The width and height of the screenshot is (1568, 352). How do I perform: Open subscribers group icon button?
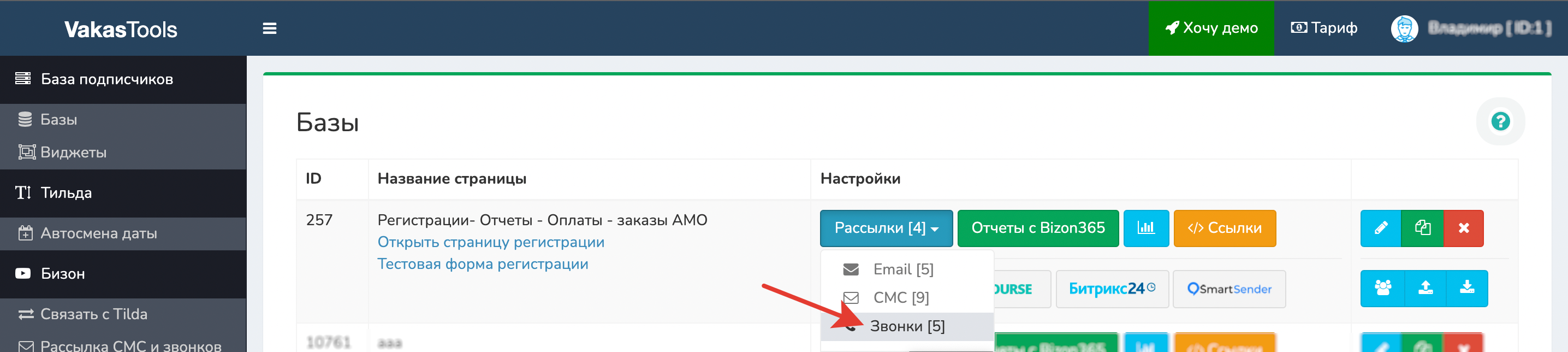tap(1382, 288)
